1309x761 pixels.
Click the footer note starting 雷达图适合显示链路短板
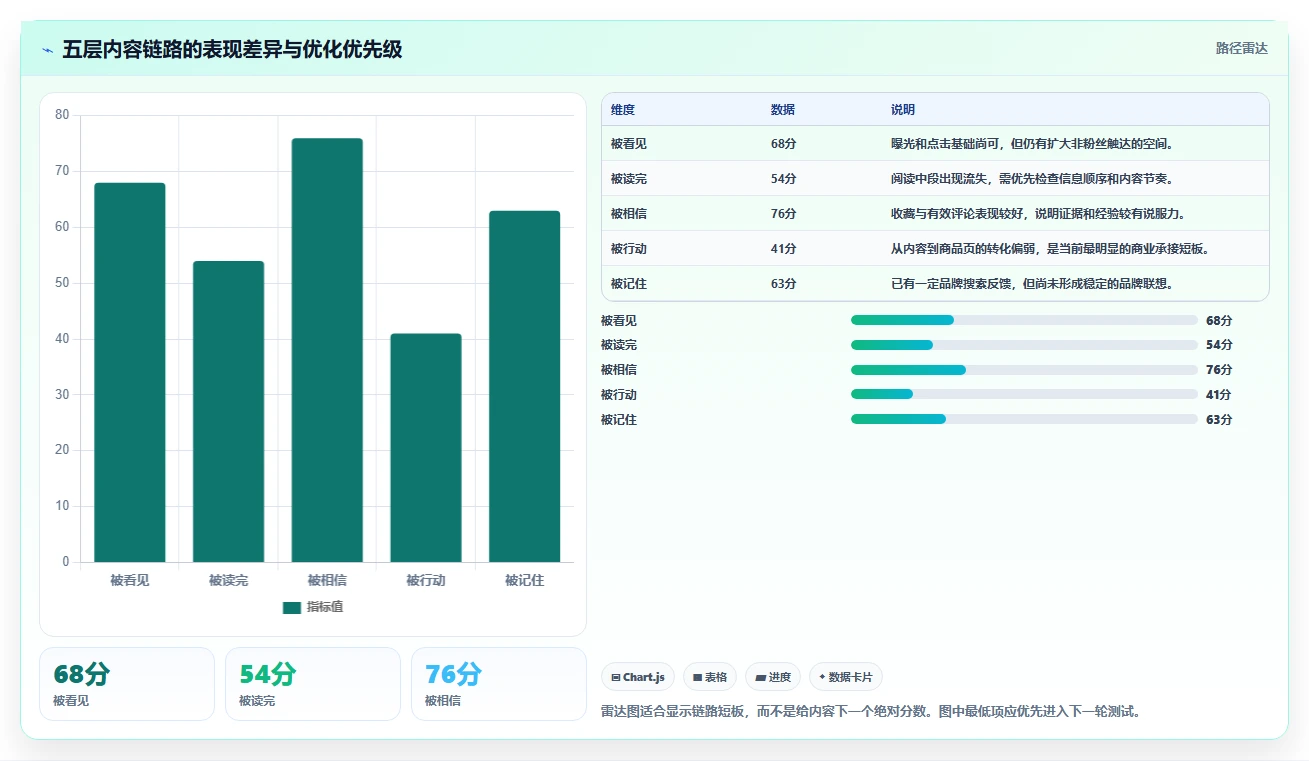(x=871, y=712)
